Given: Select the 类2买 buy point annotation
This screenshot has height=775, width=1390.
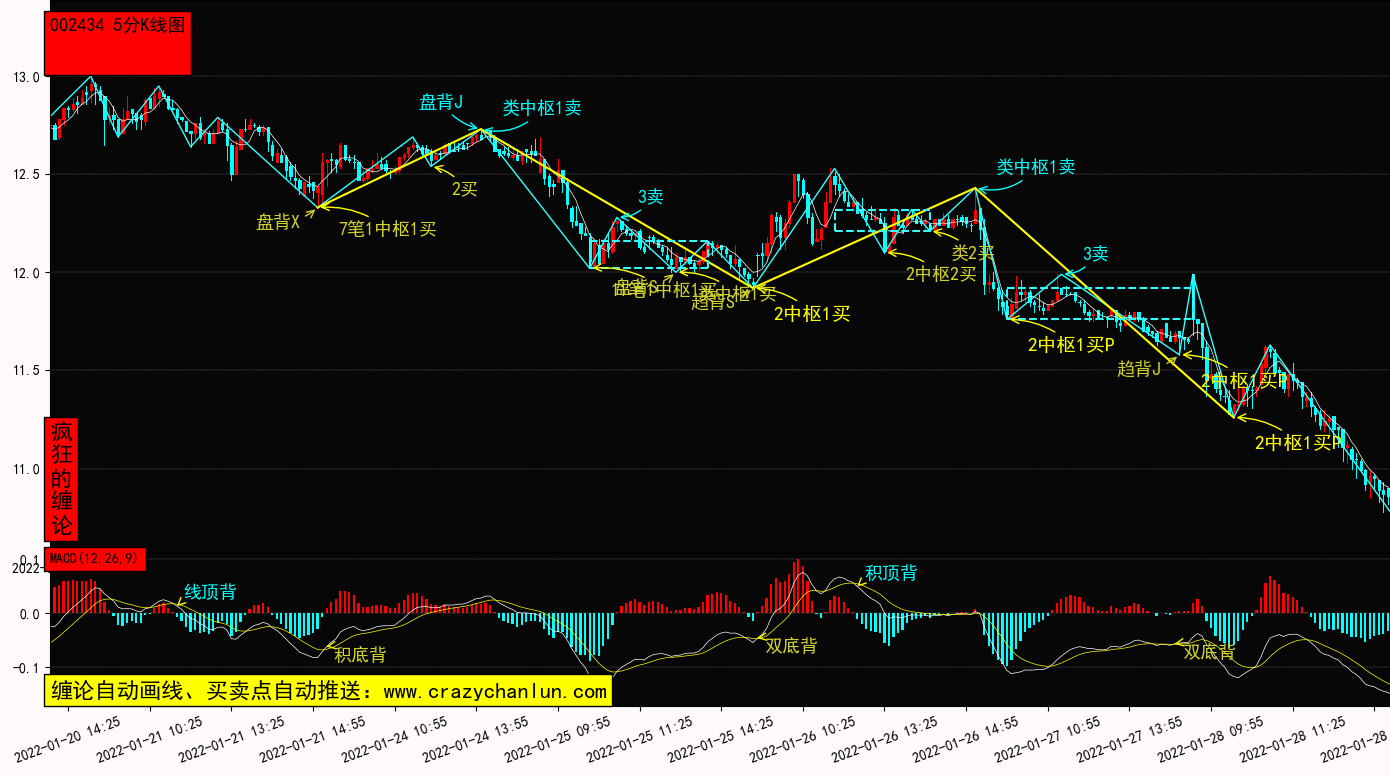Looking at the screenshot, I should coord(972,252).
